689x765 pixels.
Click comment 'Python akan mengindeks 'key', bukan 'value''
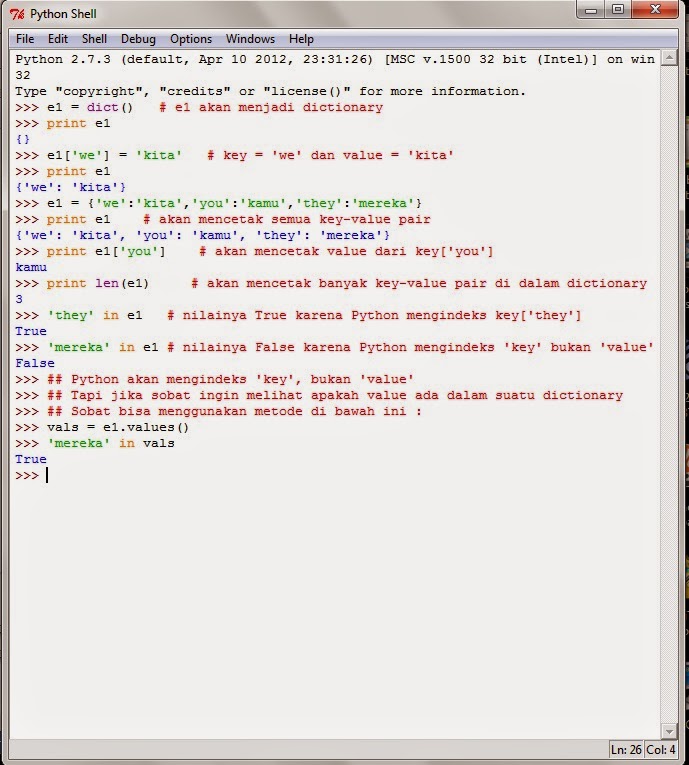click(x=230, y=380)
